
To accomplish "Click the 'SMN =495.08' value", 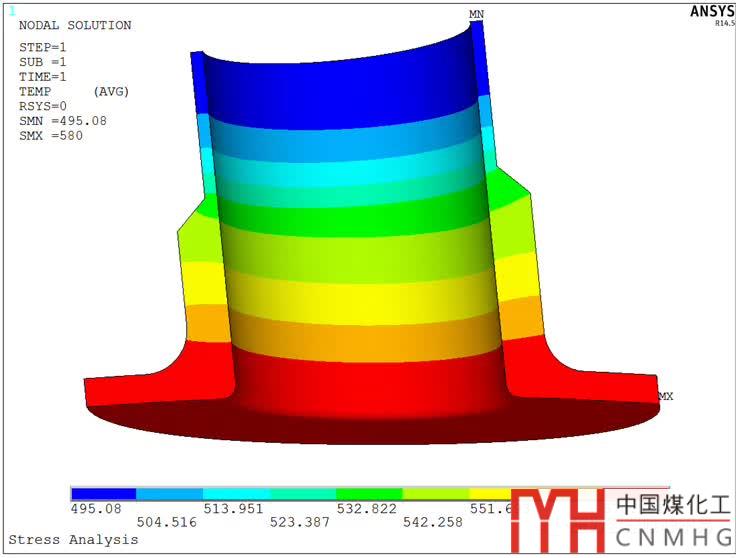I will coord(63,121).
